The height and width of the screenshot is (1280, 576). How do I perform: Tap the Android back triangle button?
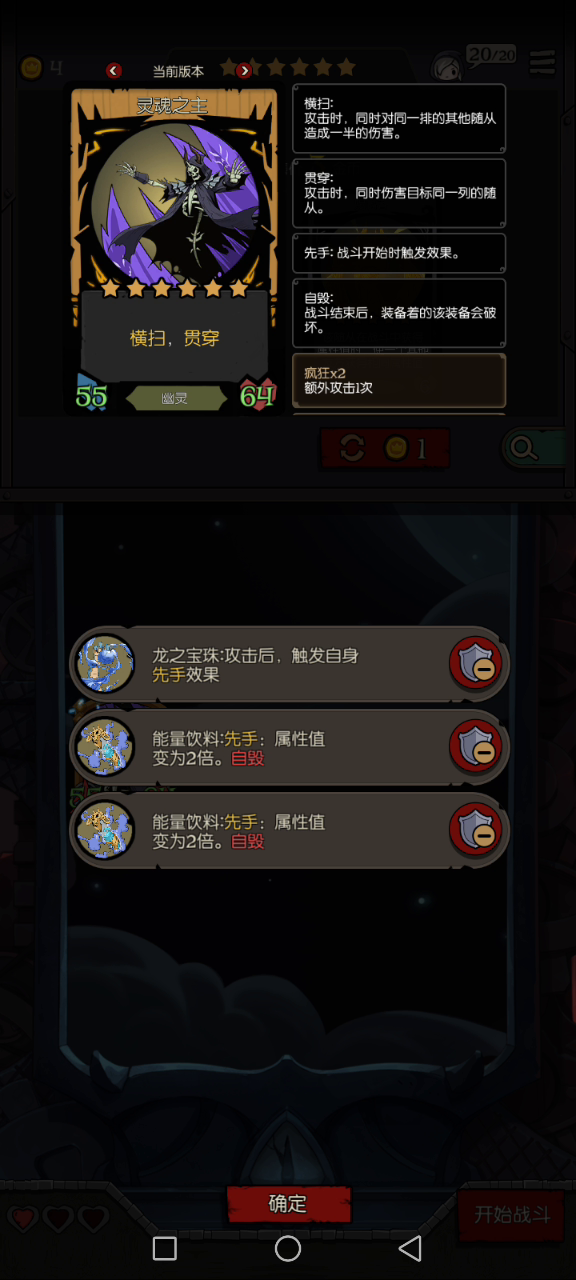(x=410, y=1248)
